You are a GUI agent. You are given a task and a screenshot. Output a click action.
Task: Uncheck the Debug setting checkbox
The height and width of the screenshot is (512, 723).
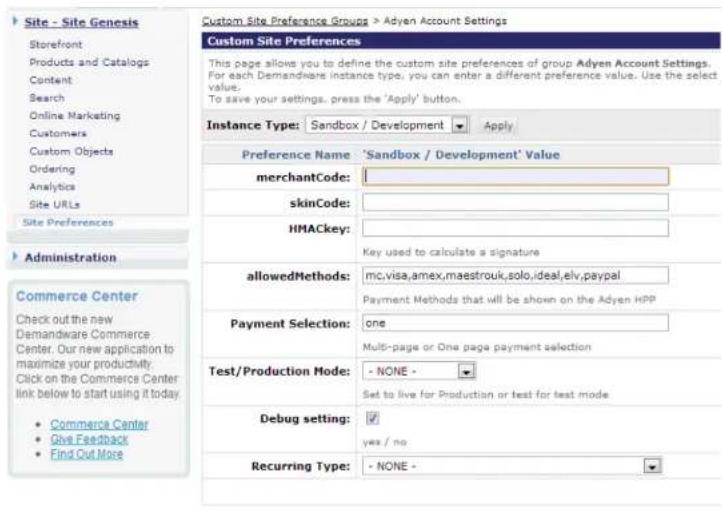coord(372,418)
